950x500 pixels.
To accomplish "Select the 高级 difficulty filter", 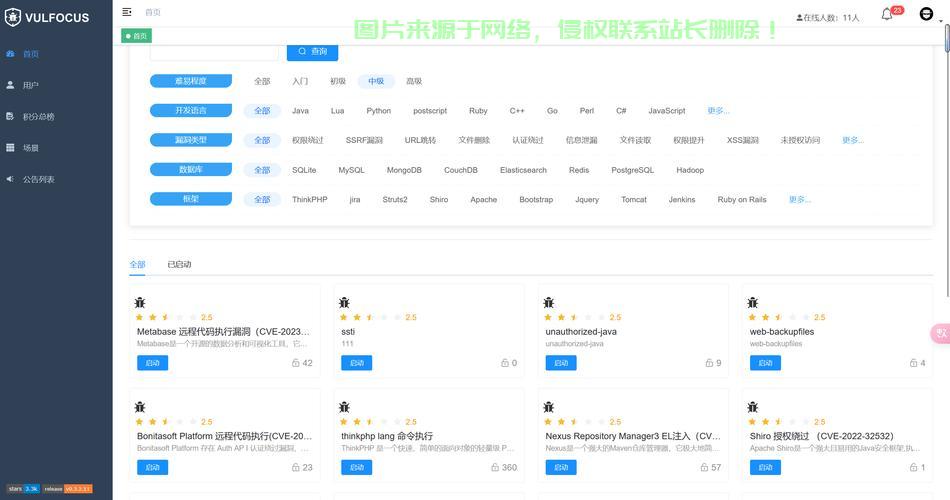I will pos(414,81).
